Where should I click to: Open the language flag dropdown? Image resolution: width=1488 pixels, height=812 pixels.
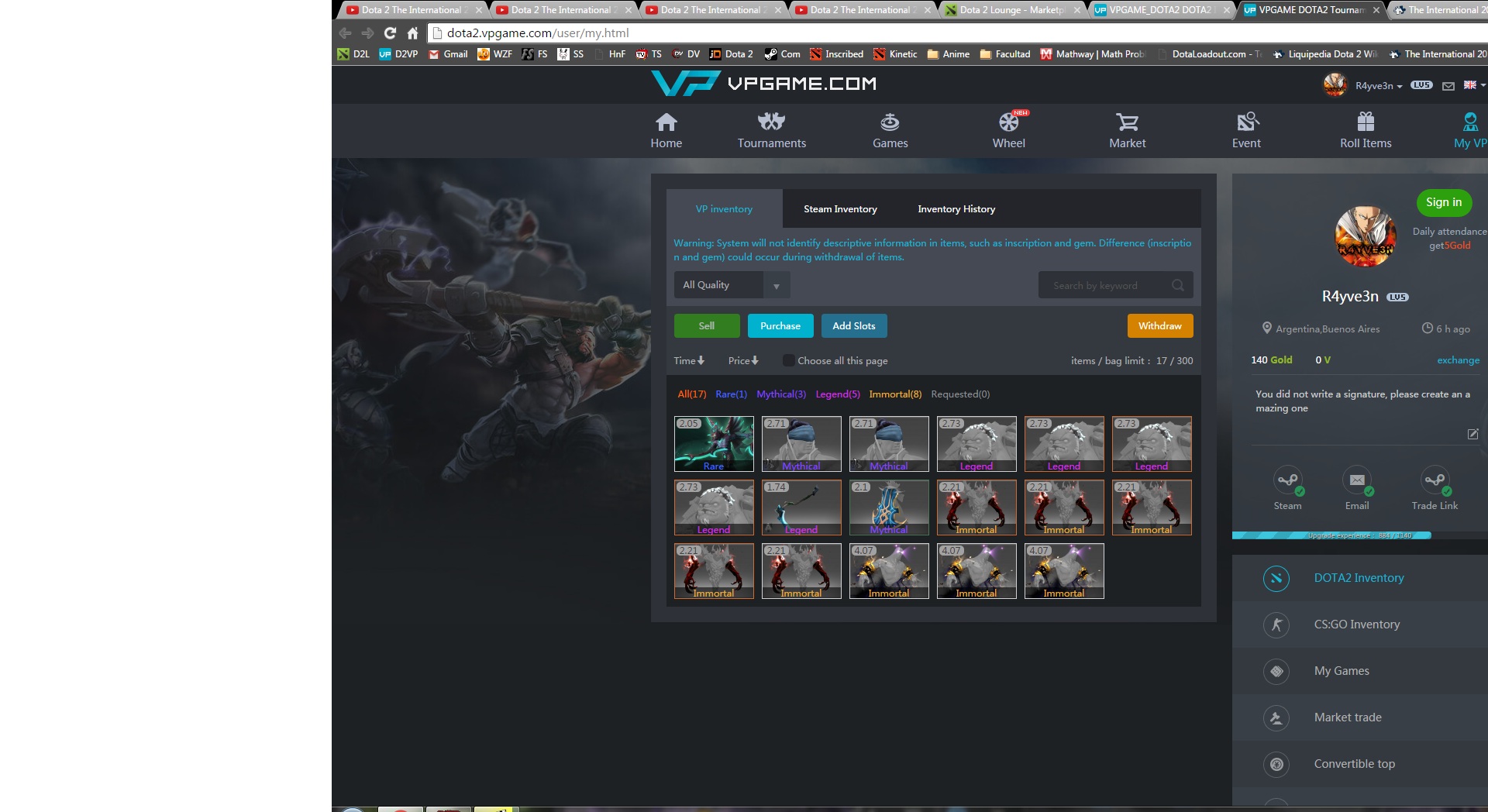1474,85
